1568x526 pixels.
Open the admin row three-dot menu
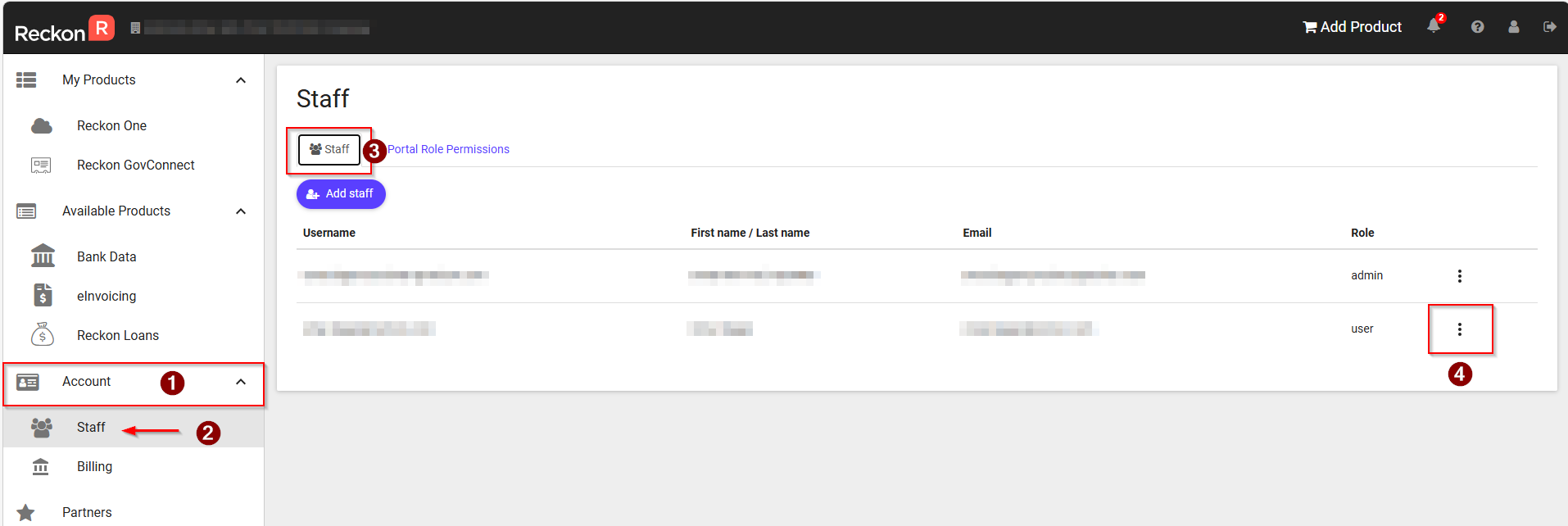point(1460,276)
